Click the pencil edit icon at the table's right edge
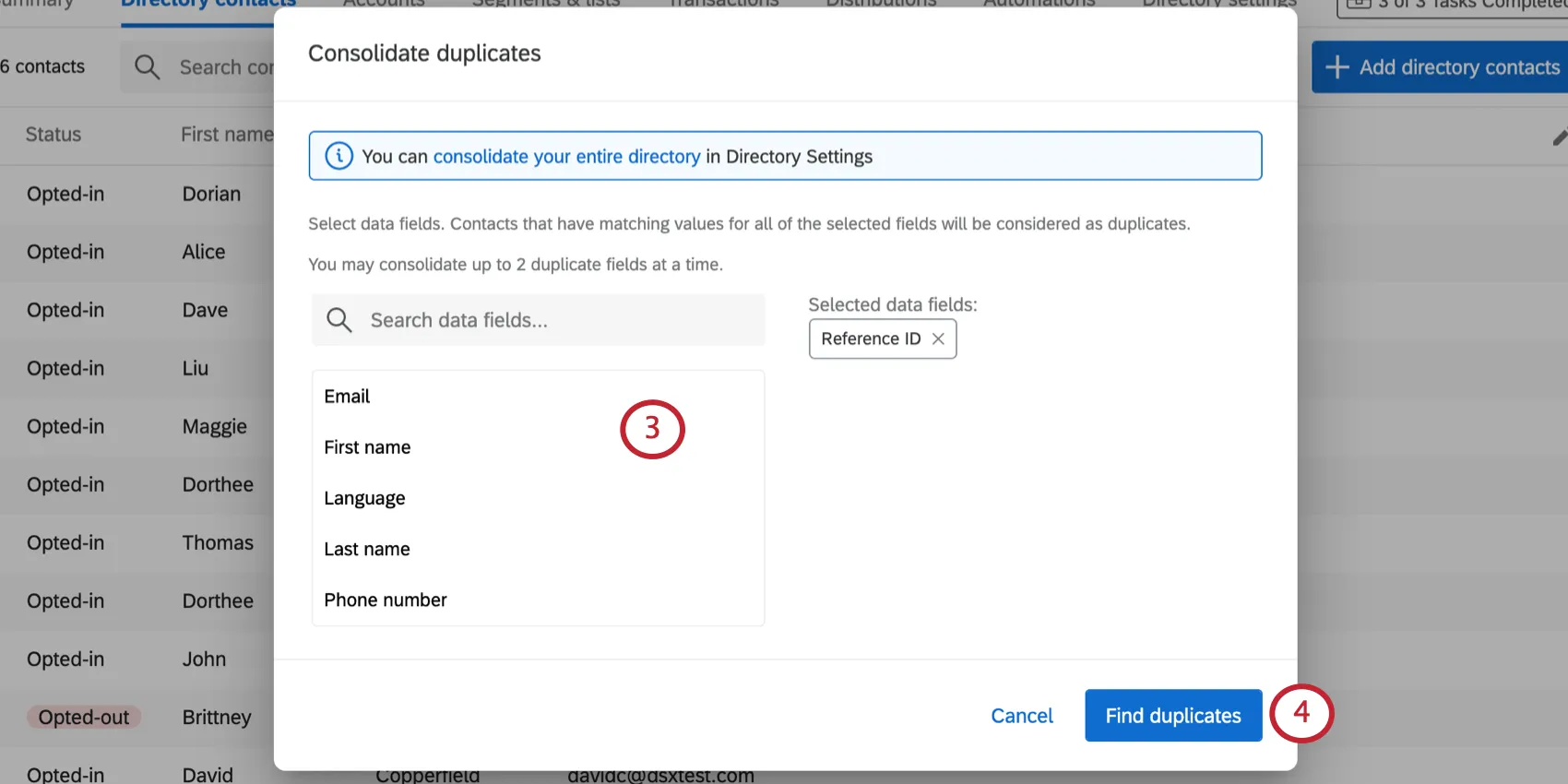Viewport: 1568px width, 784px height. click(1559, 137)
